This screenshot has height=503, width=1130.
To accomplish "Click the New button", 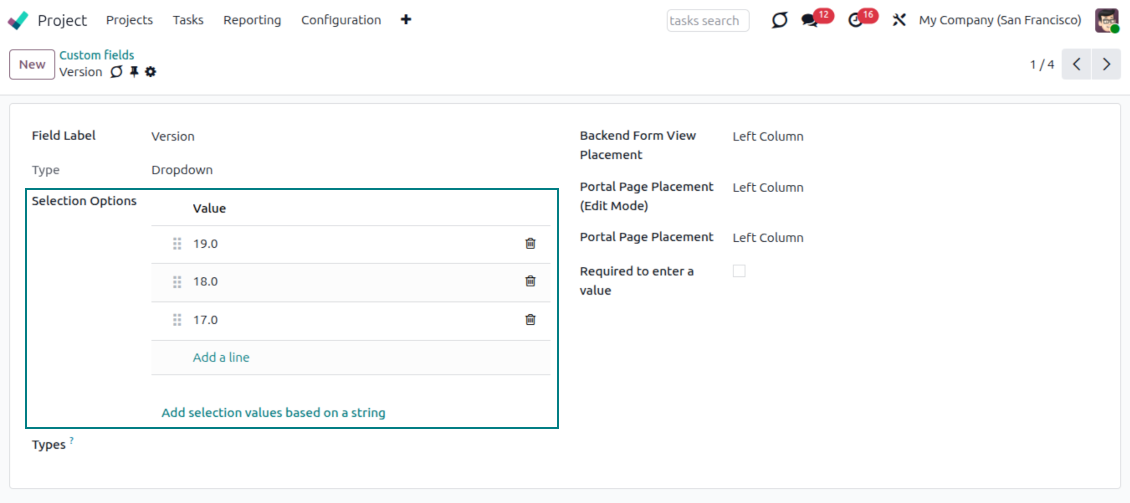I will [32, 64].
